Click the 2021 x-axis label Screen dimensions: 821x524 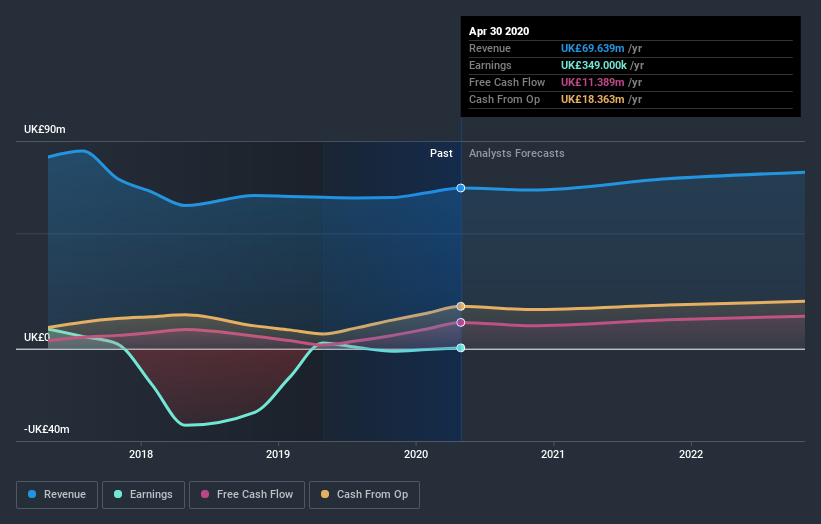(553, 454)
